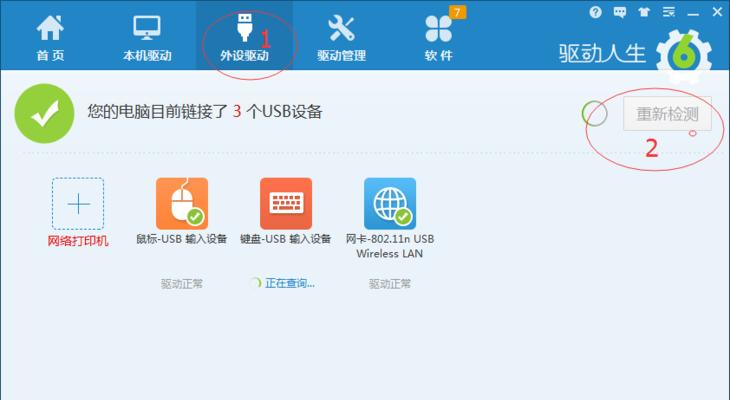This screenshot has height=400, width=730.
Task: Click the 重新检测 button
Action: (667, 114)
